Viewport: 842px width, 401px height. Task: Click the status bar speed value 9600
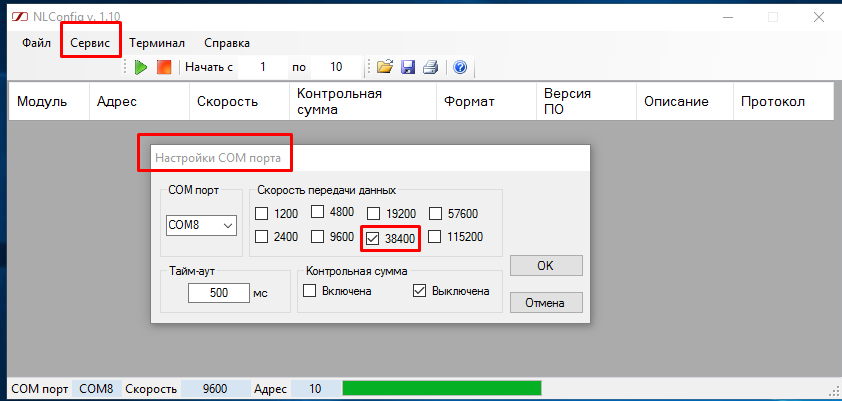pyautogui.click(x=215, y=389)
